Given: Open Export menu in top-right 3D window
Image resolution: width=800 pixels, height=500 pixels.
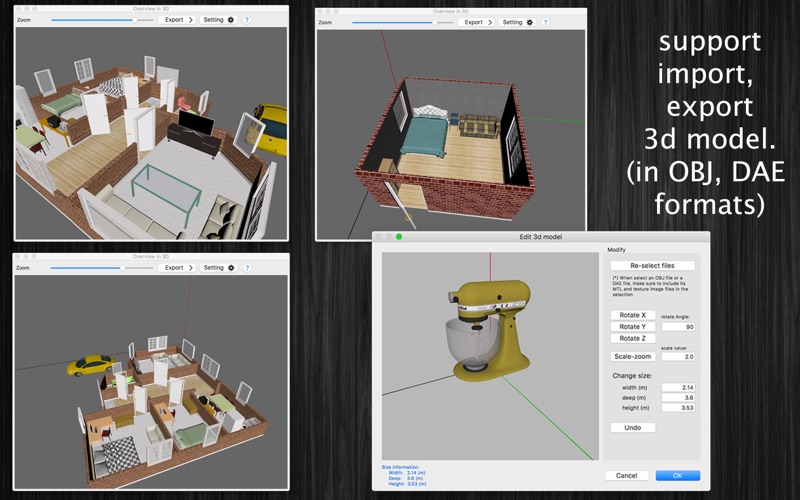Looking at the screenshot, I should (x=476, y=22).
